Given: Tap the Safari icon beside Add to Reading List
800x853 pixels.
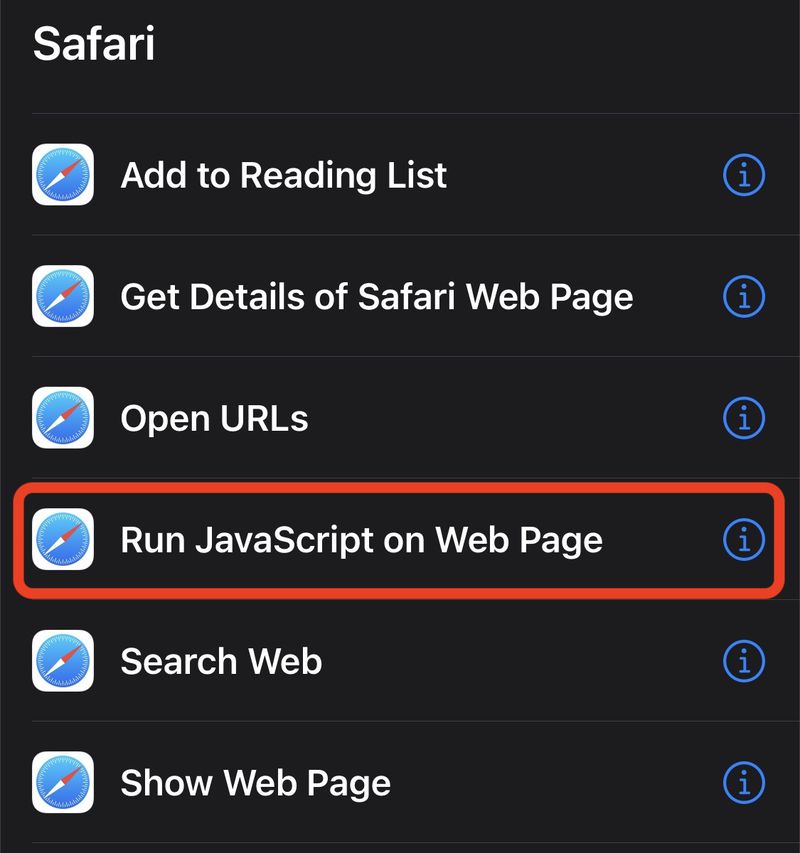Looking at the screenshot, I should [x=62, y=176].
